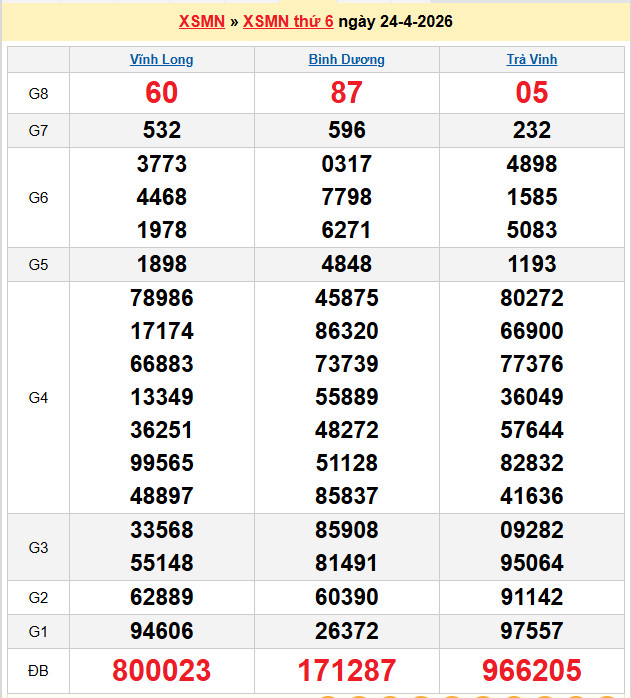Open the XSMN thứ 6 link
The height and width of the screenshot is (698, 631).
tap(288, 22)
